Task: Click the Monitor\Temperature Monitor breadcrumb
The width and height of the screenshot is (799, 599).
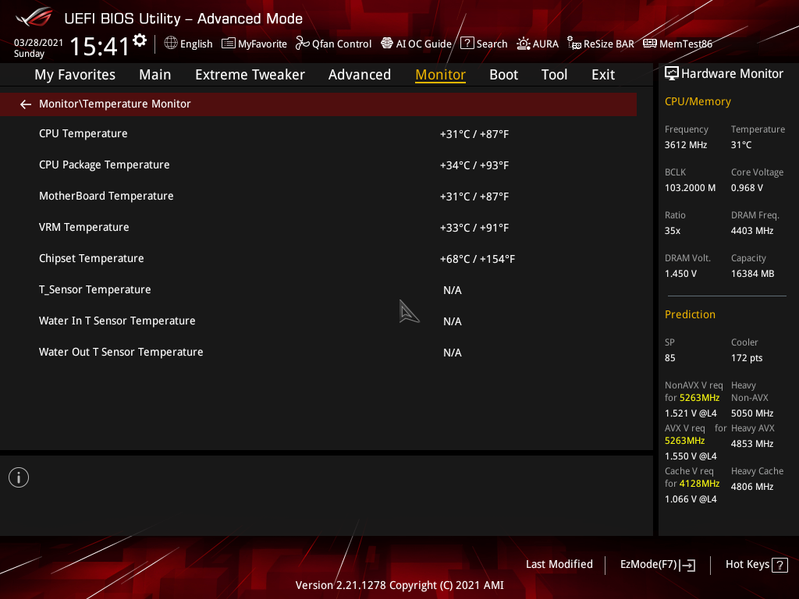Action: [115, 104]
